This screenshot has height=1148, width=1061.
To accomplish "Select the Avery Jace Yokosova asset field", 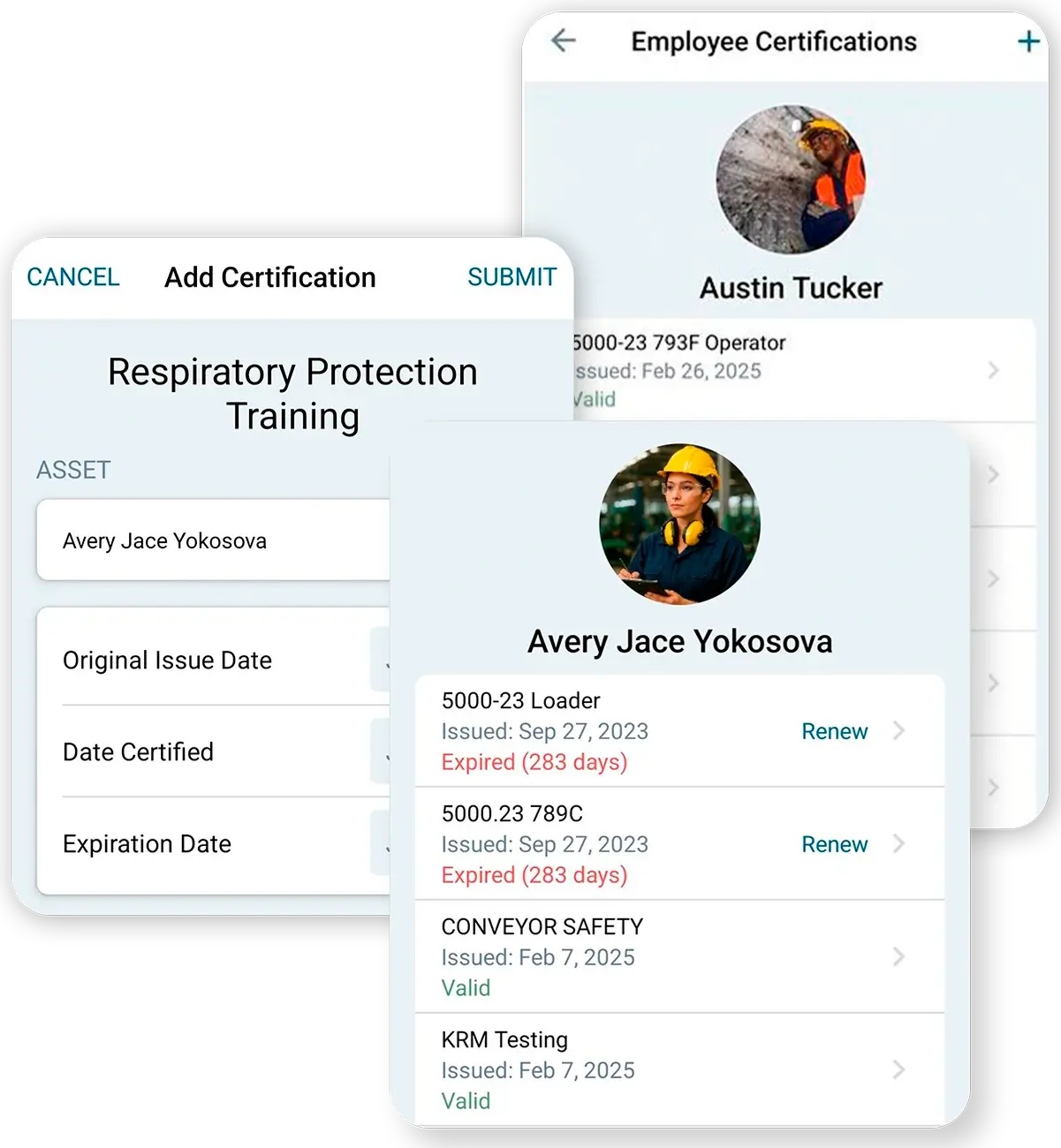I will click(x=214, y=540).
